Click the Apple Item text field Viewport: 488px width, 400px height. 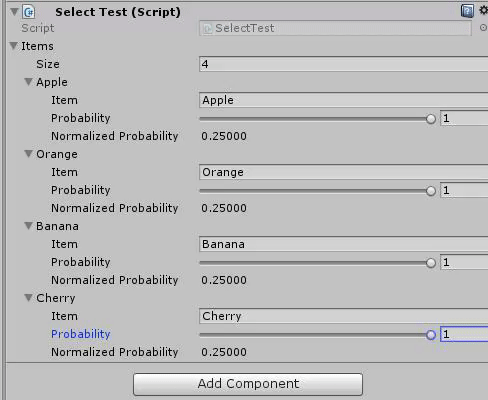[344, 100]
